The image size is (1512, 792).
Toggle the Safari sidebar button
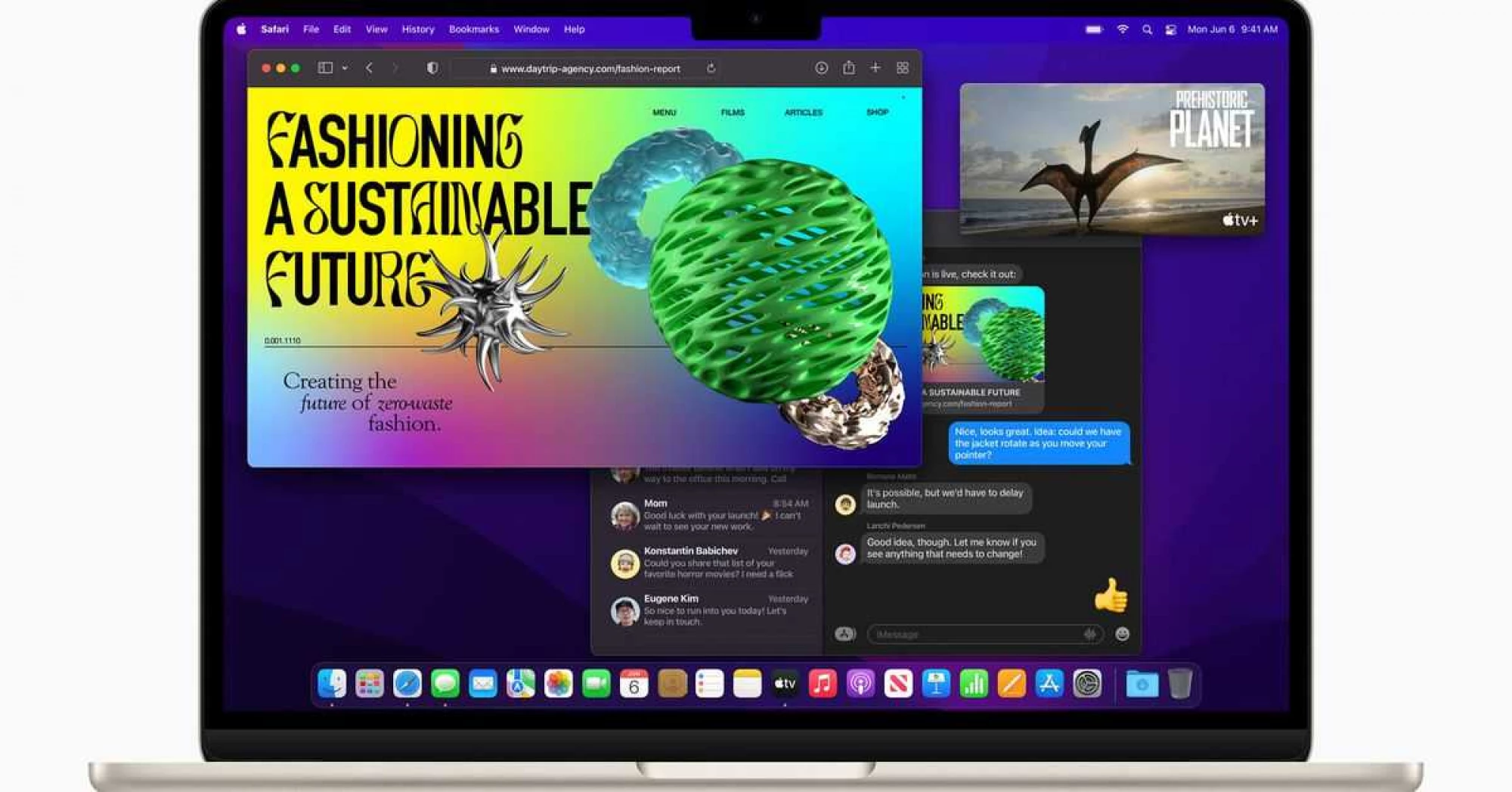click(325, 67)
